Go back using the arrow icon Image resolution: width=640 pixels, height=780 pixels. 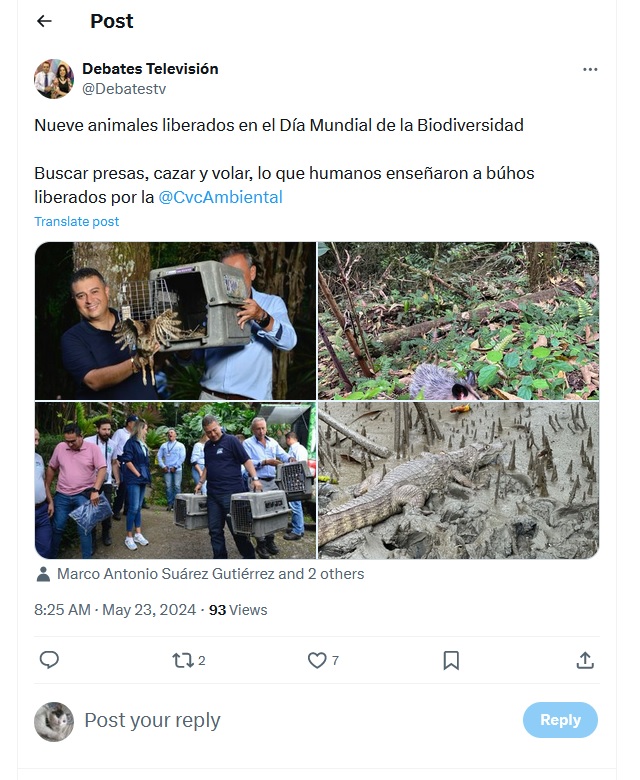pyautogui.click(x=44, y=21)
